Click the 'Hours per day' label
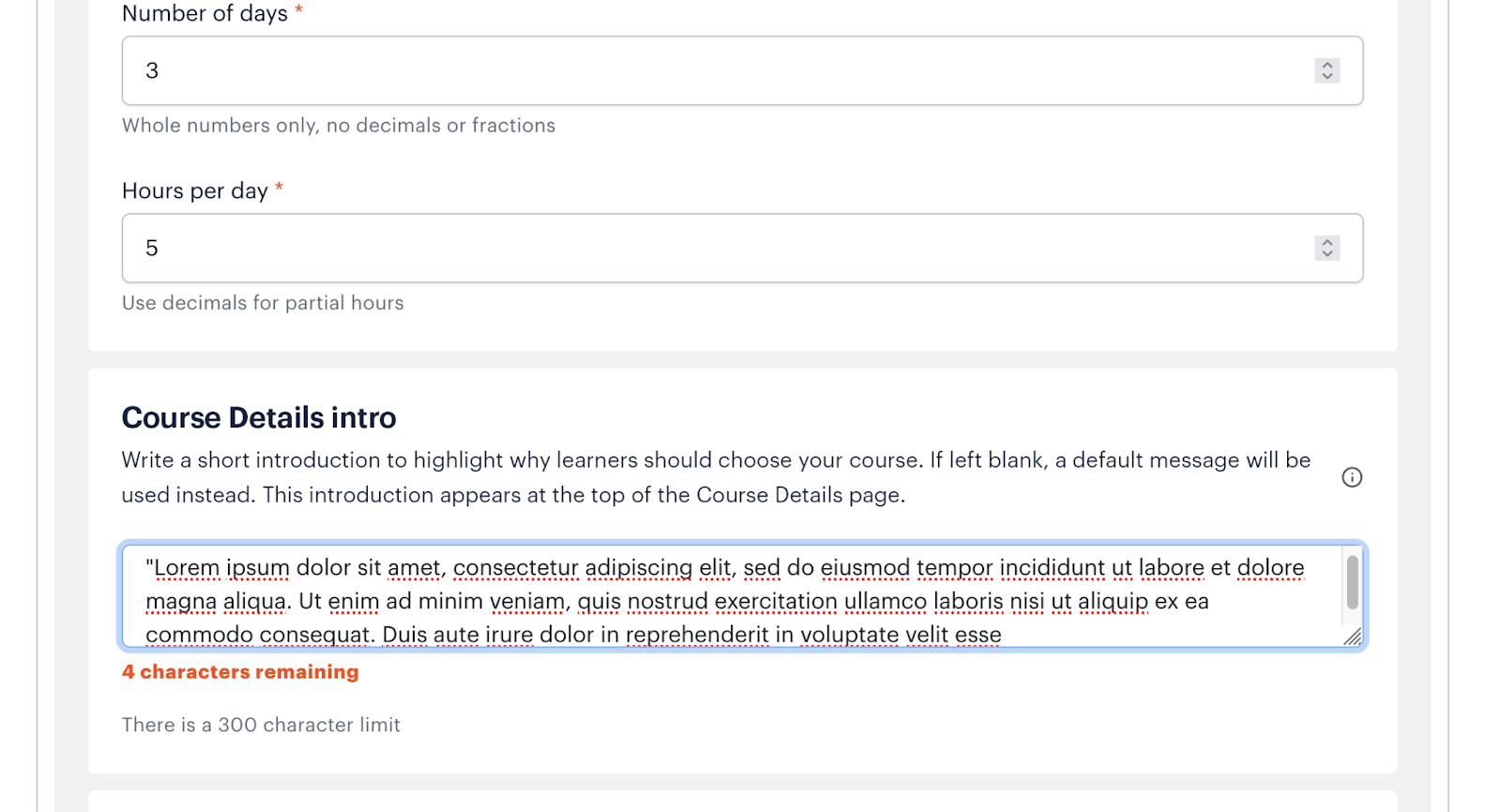Image resolution: width=1501 pixels, height=812 pixels. 195,191
